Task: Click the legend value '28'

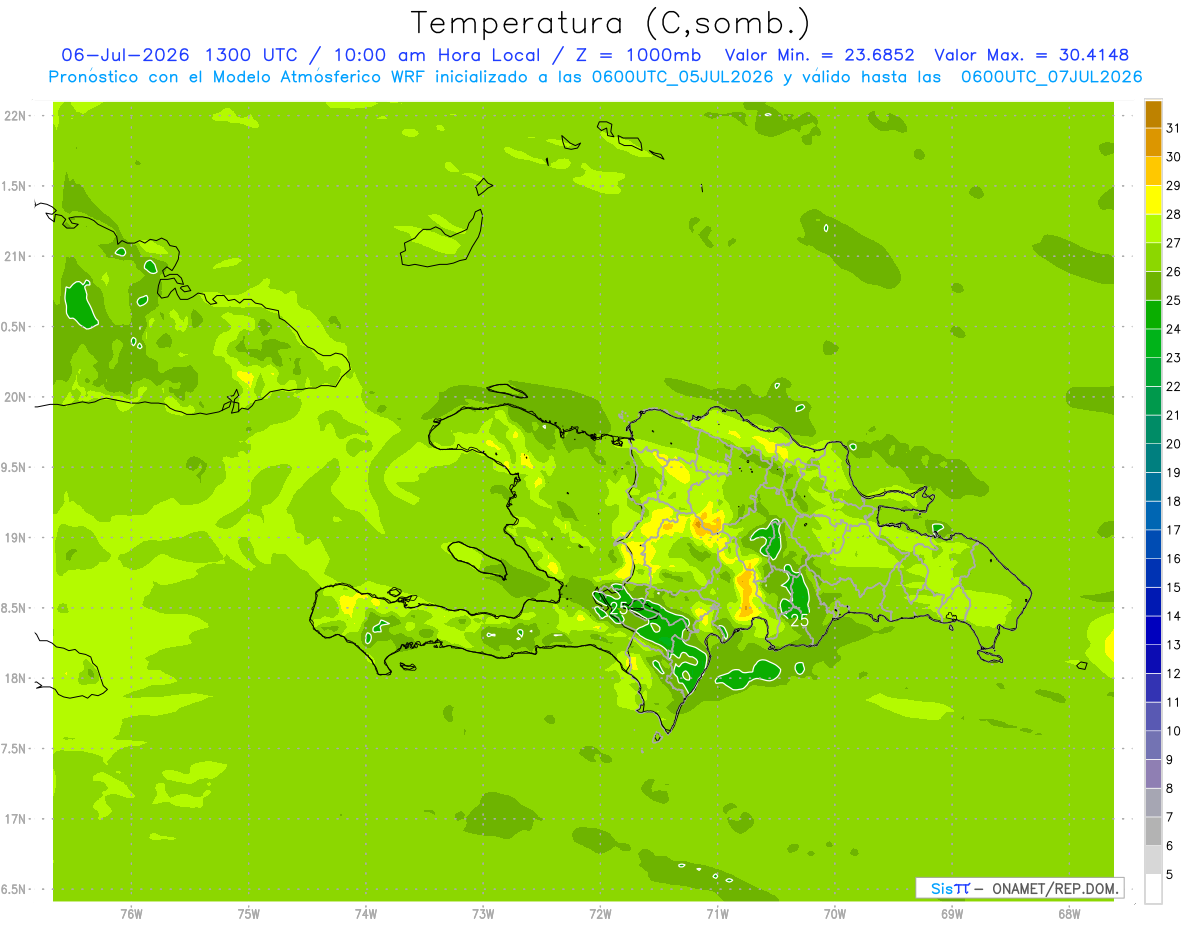Action: click(1174, 214)
